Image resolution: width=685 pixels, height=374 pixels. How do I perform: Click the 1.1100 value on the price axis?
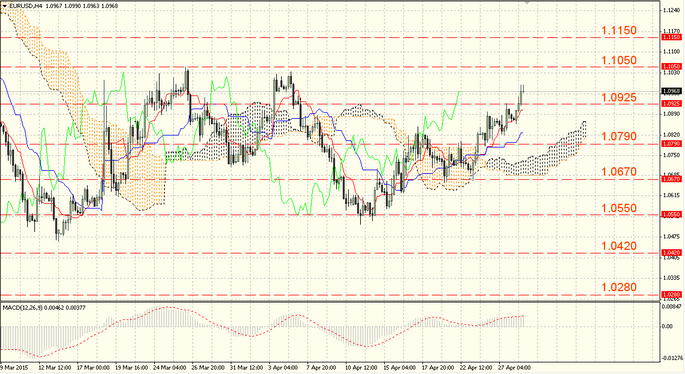click(x=671, y=52)
